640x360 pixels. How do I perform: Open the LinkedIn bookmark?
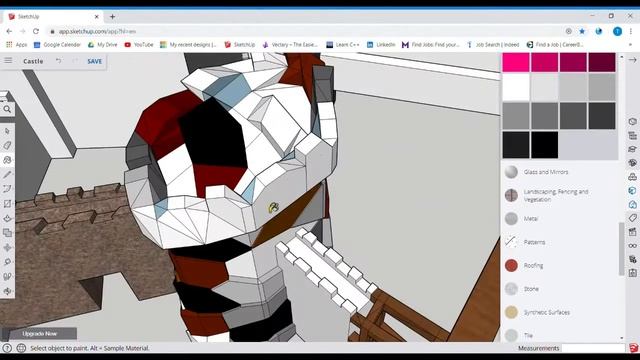(381, 45)
